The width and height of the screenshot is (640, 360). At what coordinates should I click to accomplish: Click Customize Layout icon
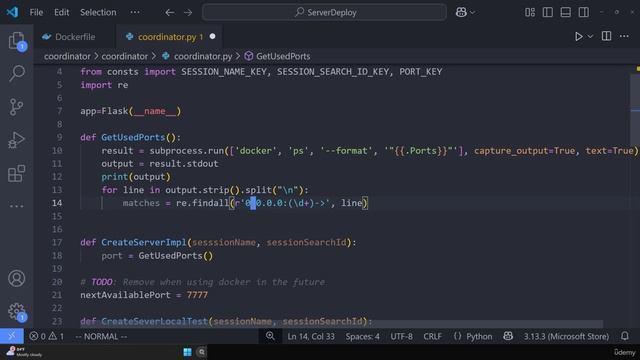pyautogui.click(x=530, y=12)
